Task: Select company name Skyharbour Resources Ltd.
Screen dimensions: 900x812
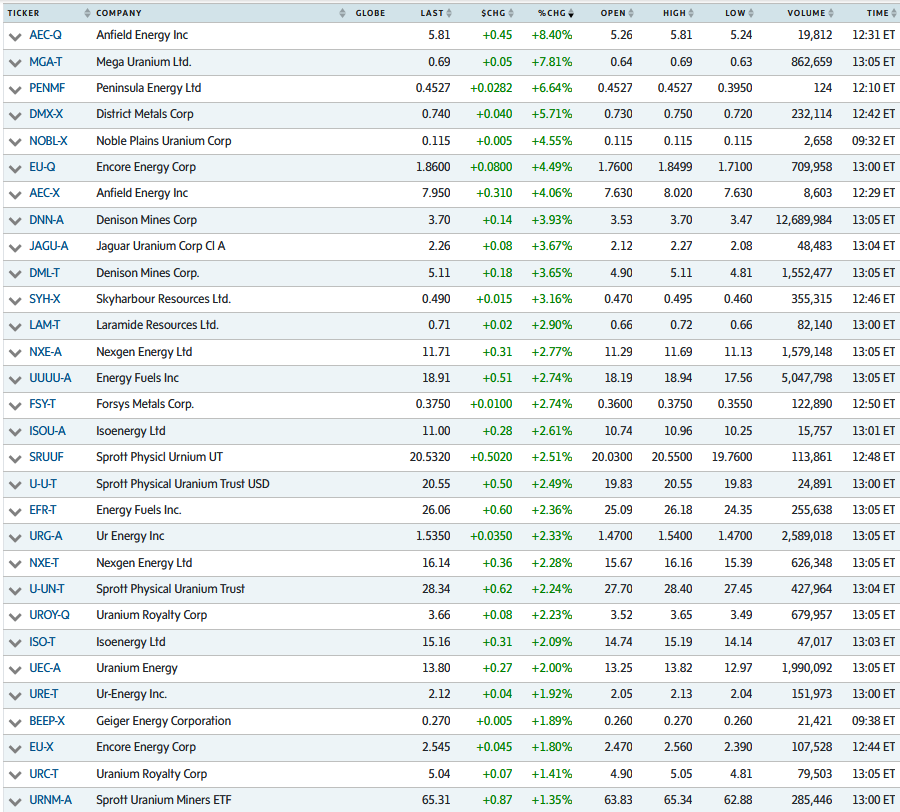Action: [x=164, y=299]
